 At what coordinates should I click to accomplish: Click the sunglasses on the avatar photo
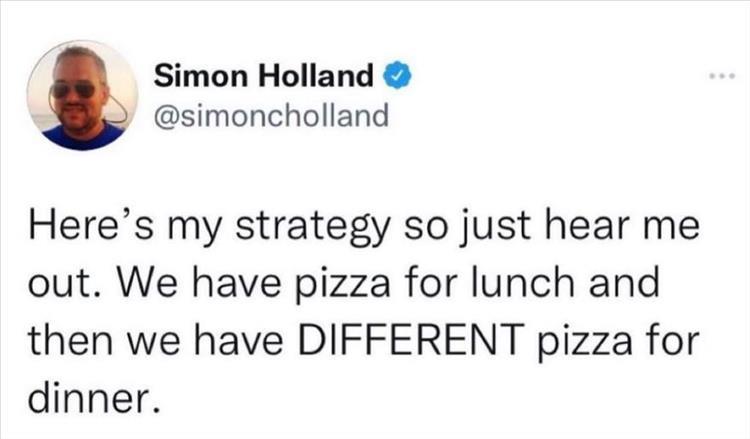click(75, 90)
